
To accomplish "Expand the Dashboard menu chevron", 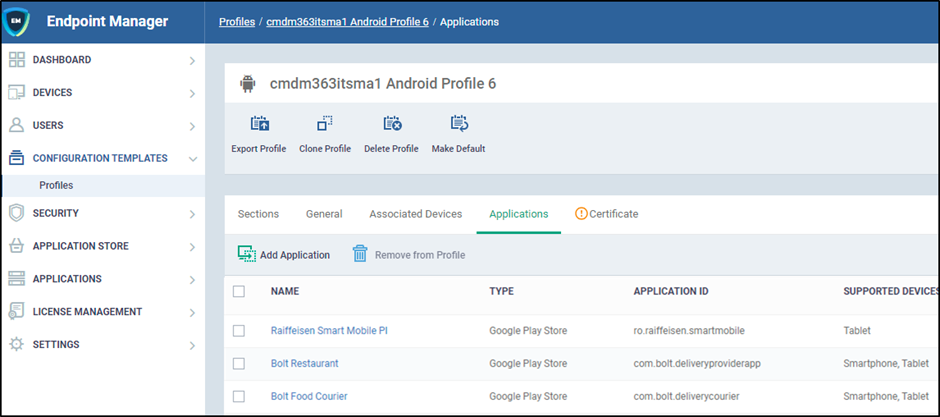I will [192, 61].
